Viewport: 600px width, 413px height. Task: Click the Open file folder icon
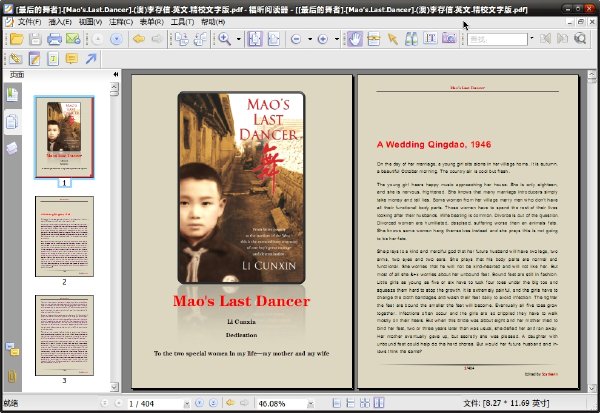tap(16, 39)
